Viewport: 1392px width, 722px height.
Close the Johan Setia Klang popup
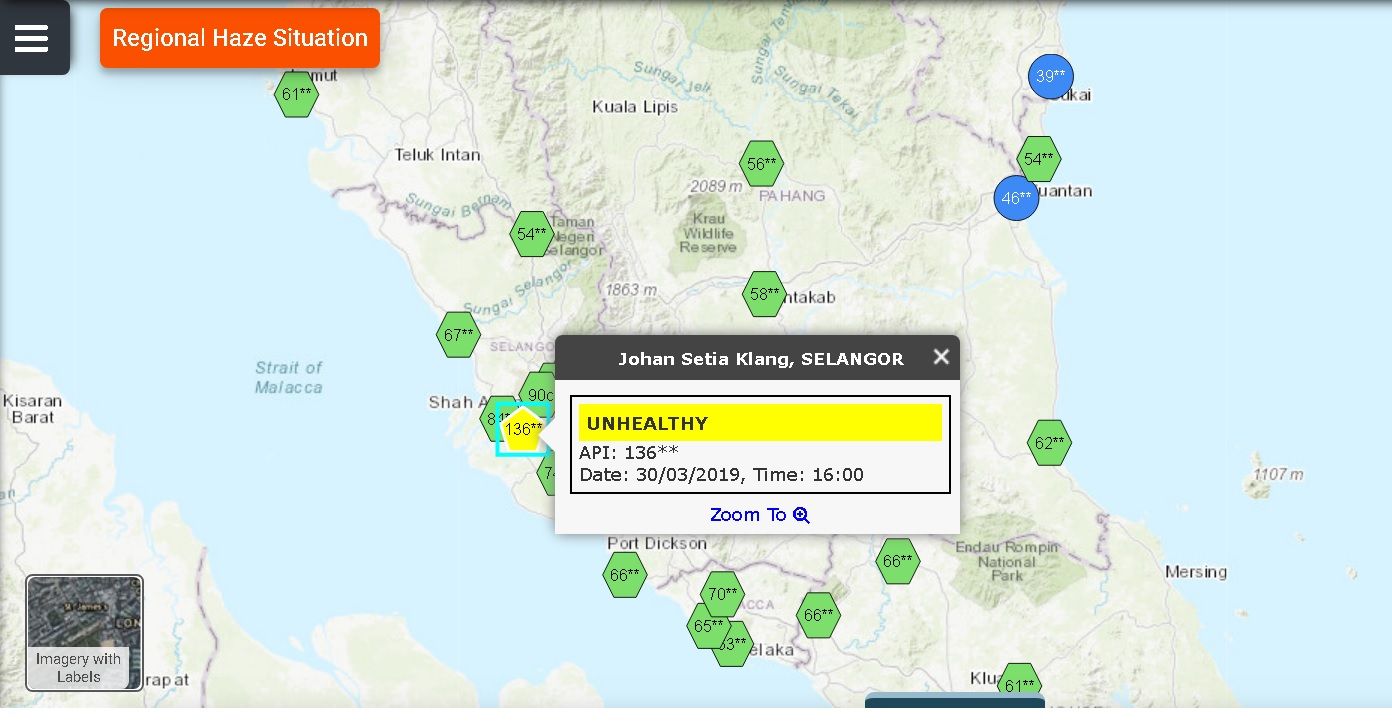(940, 357)
